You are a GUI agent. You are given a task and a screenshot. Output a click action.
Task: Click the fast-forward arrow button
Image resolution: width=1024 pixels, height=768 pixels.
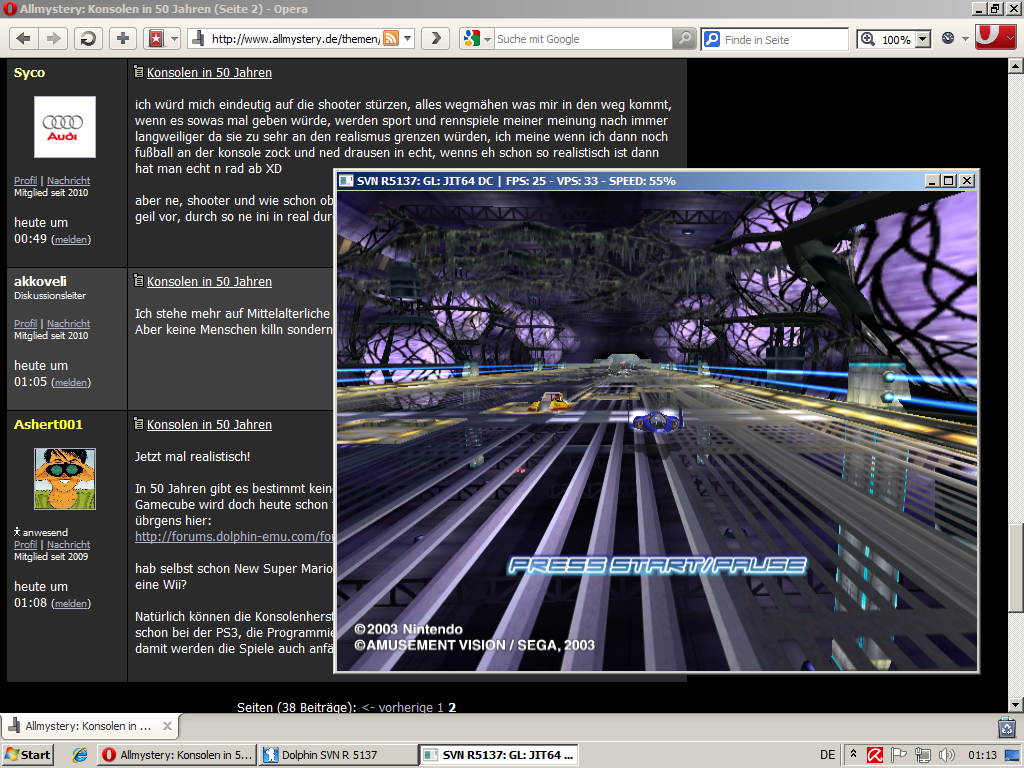pos(436,39)
